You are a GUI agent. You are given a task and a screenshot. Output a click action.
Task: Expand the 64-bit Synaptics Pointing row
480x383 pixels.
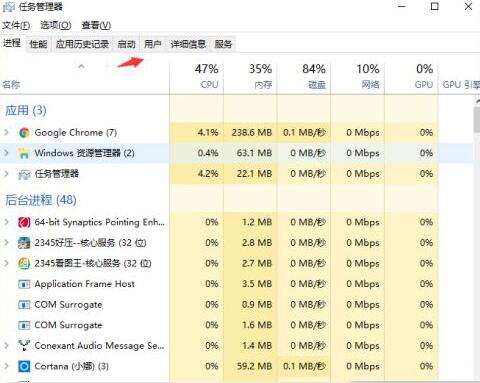[6, 222]
